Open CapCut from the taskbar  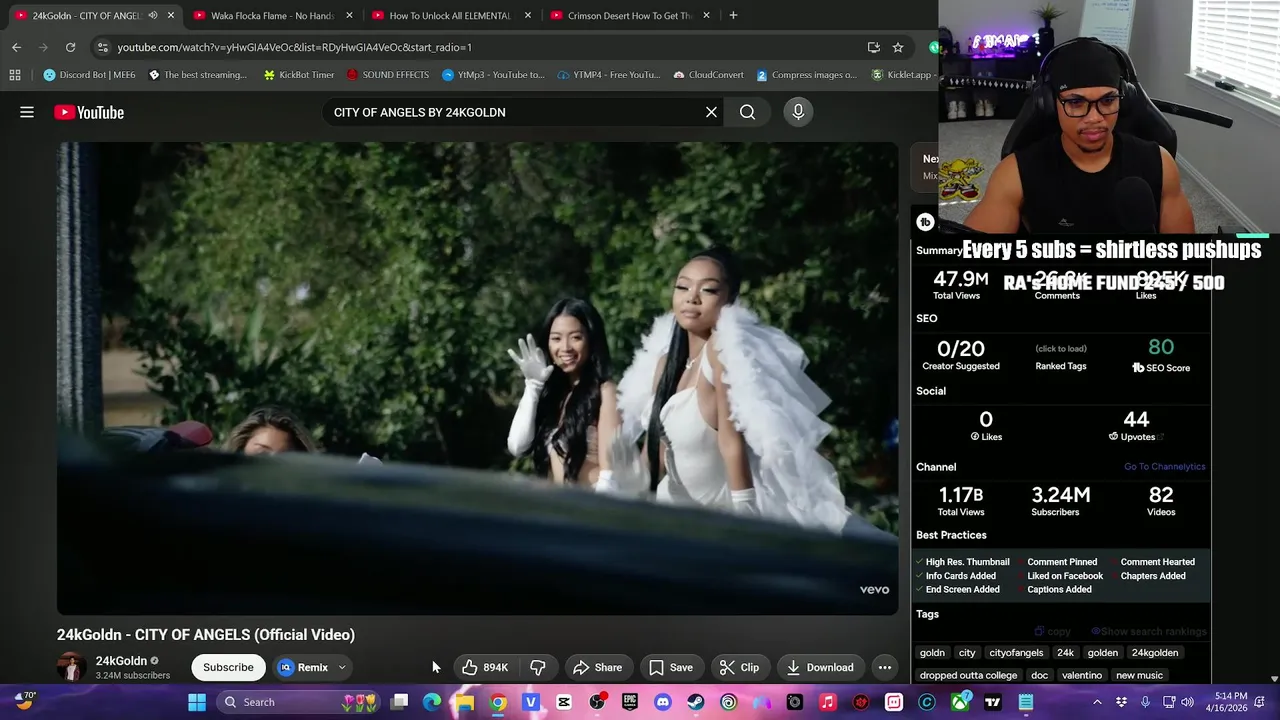pyautogui.click(x=564, y=702)
